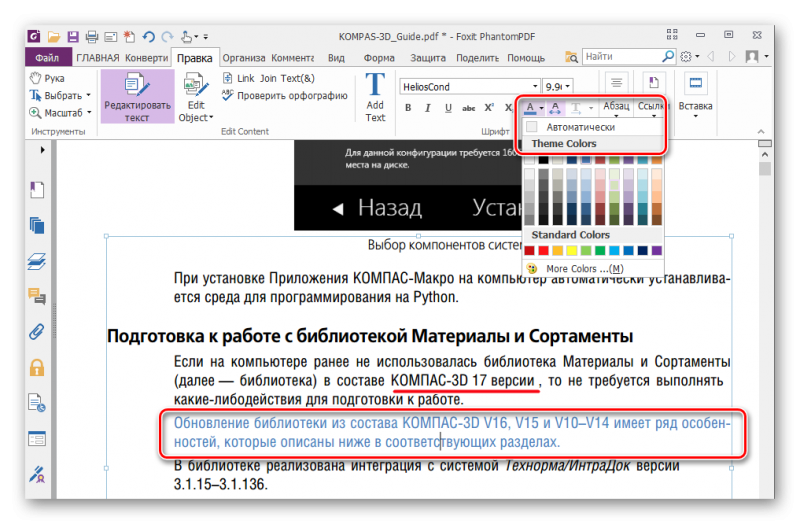
Task: Click More Colors ...(M)
Action: click(584, 268)
